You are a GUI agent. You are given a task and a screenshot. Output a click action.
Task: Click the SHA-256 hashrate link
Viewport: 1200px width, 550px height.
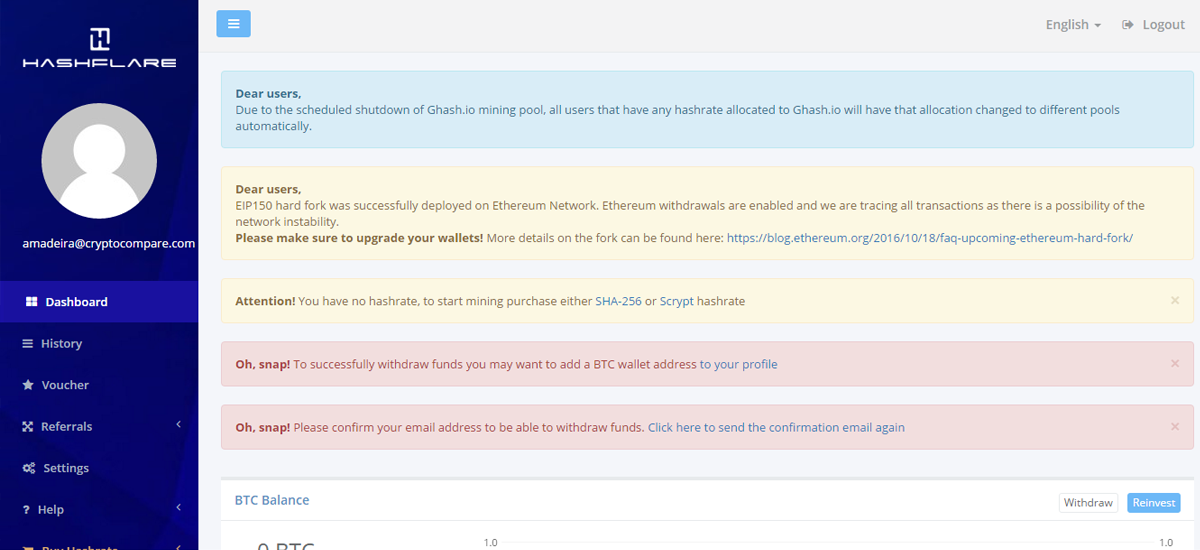click(x=618, y=301)
